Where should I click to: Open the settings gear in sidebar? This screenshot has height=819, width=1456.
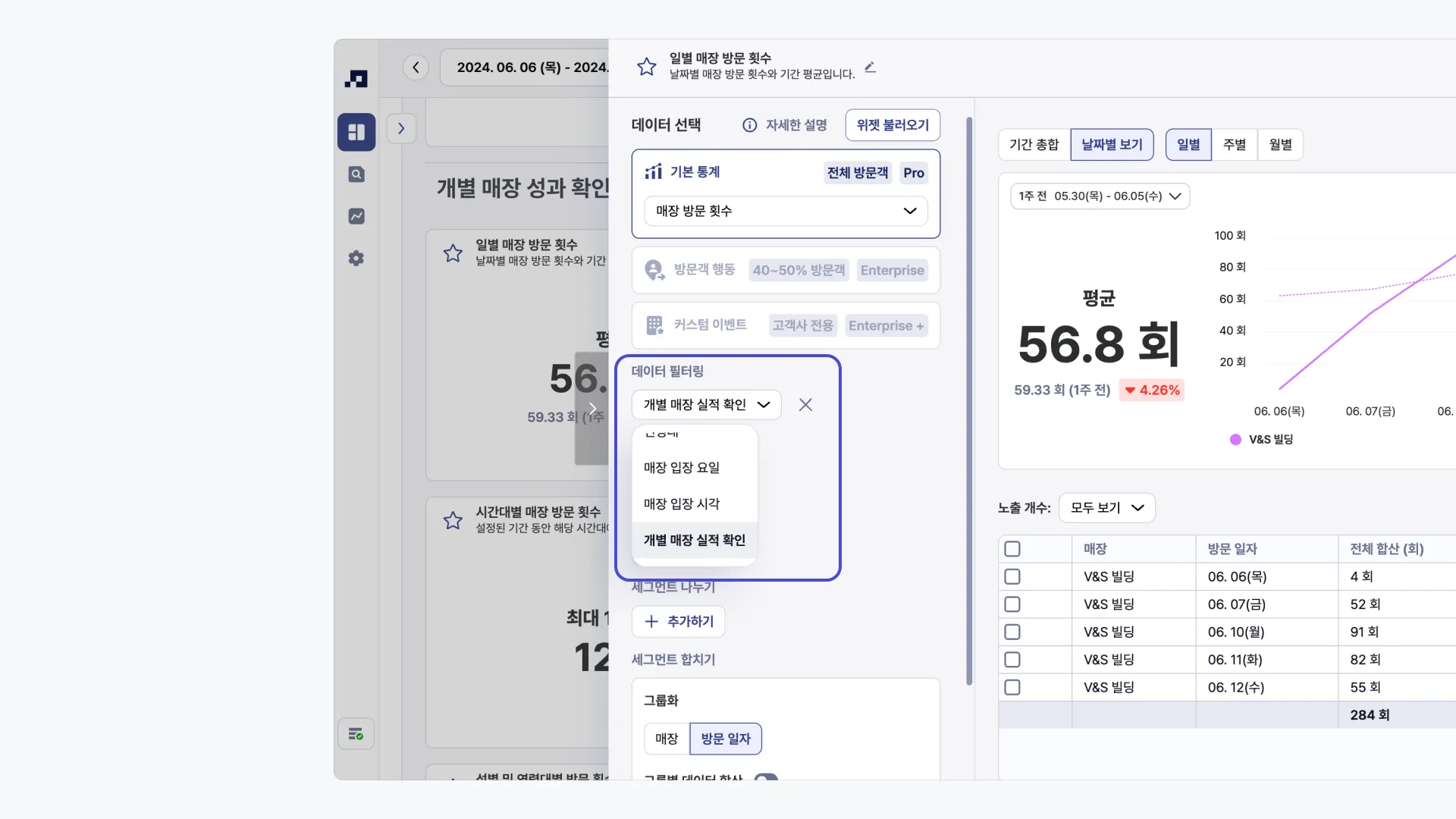tap(356, 259)
